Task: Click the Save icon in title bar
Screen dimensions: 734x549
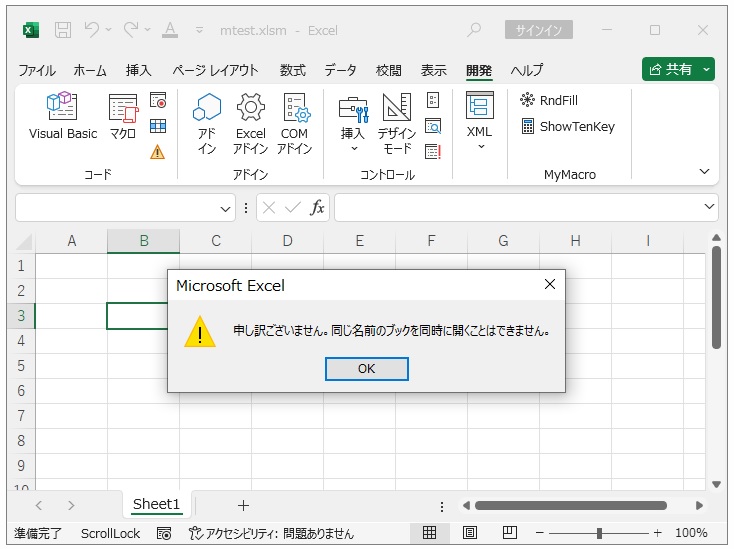Action: [63, 30]
